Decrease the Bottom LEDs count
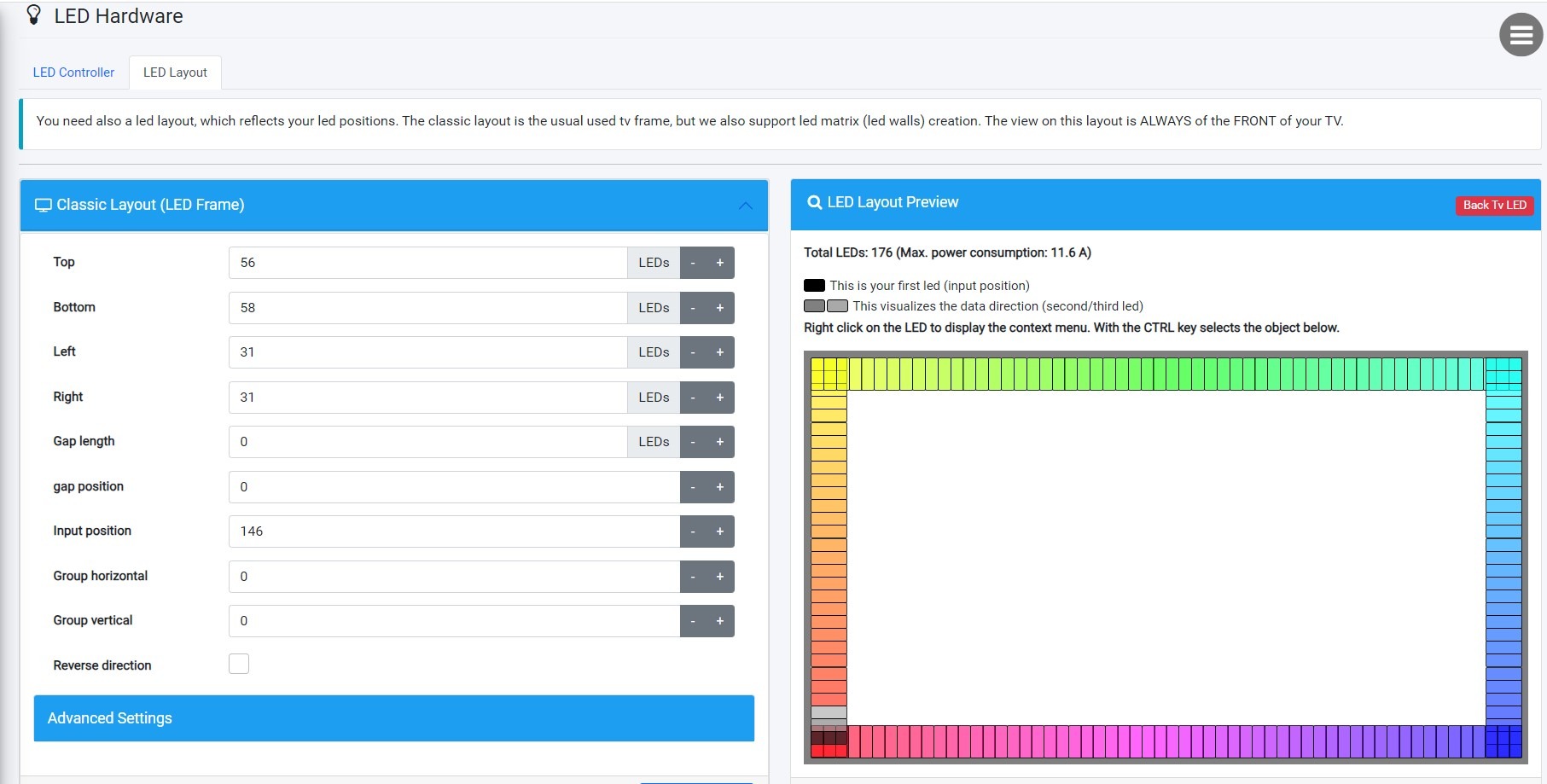This screenshot has height=784, width=1547. [x=693, y=308]
